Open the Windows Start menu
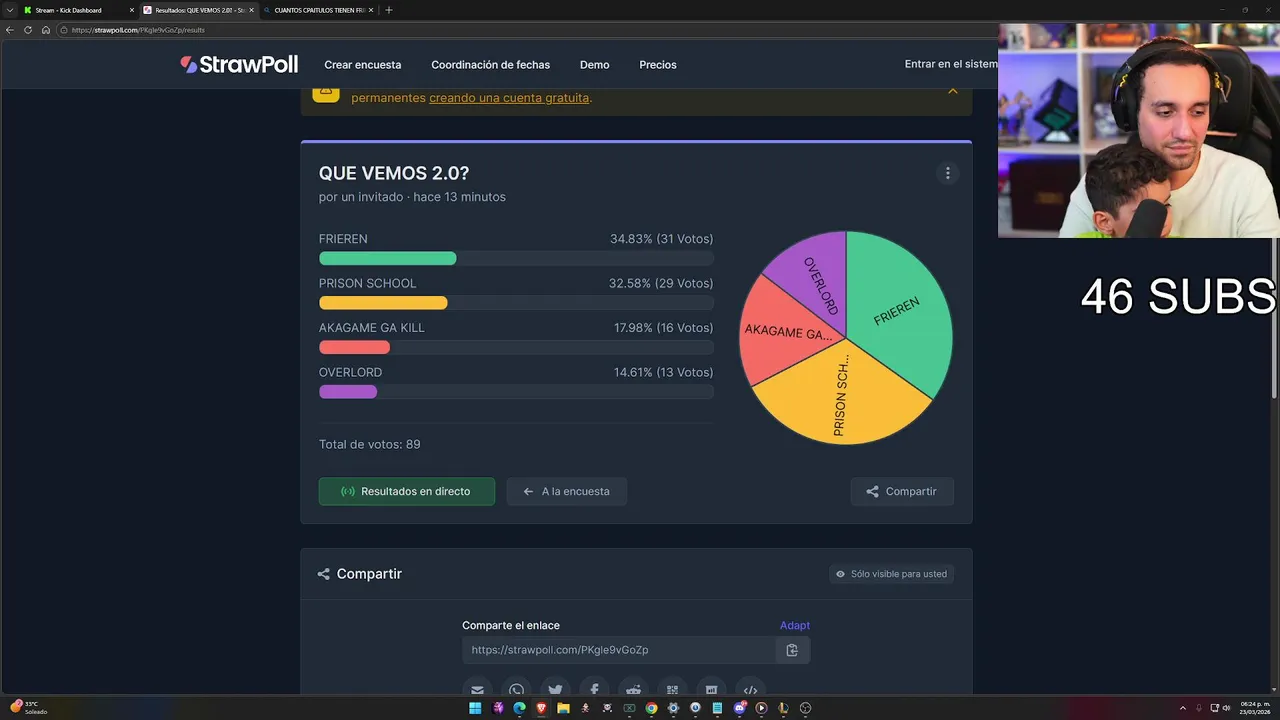The height and width of the screenshot is (720, 1280). coord(475,708)
